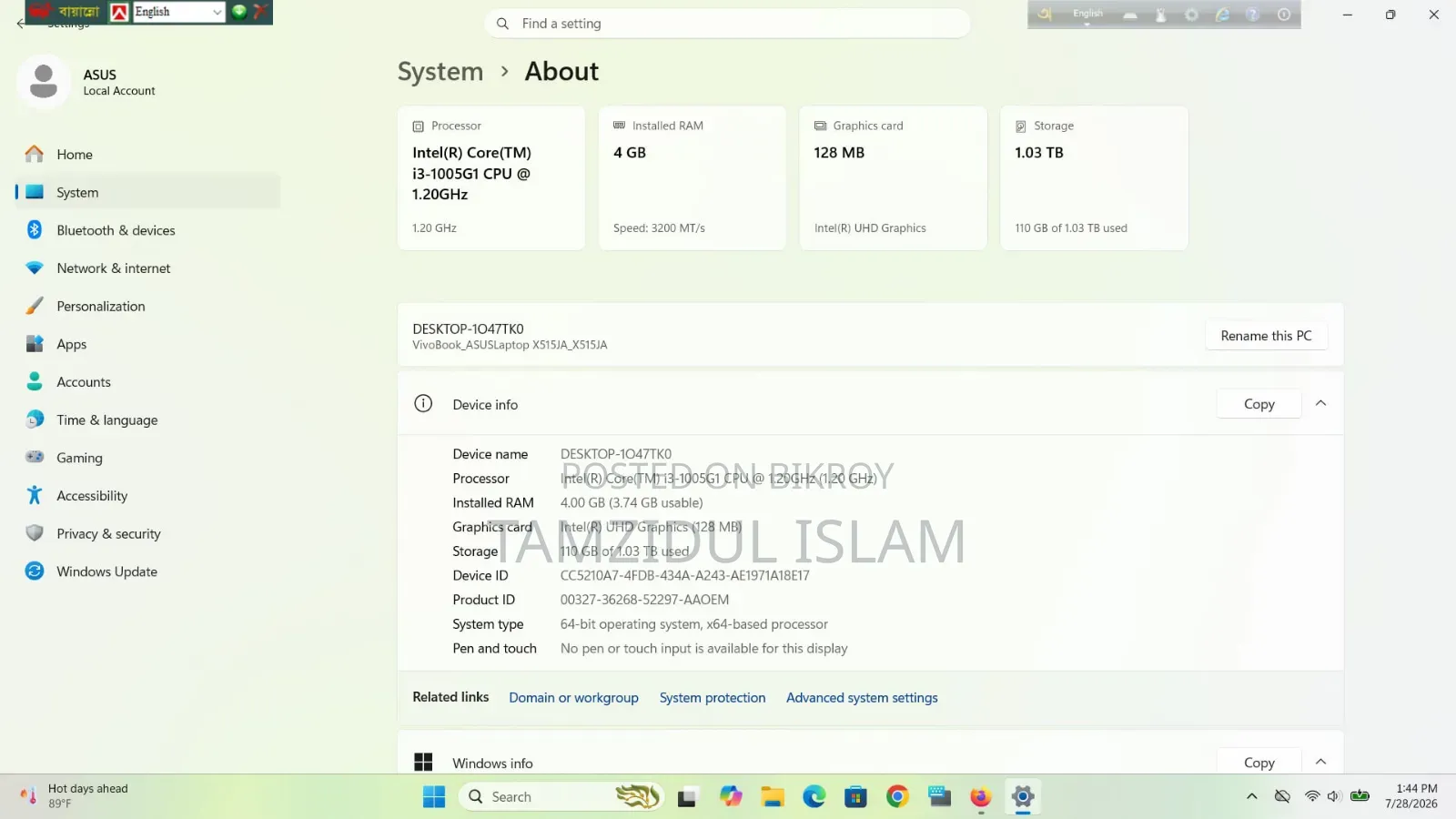1456x819 pixels.
Task: Click the volume speaker tray icon
Action: click(x=1334, y=796)
